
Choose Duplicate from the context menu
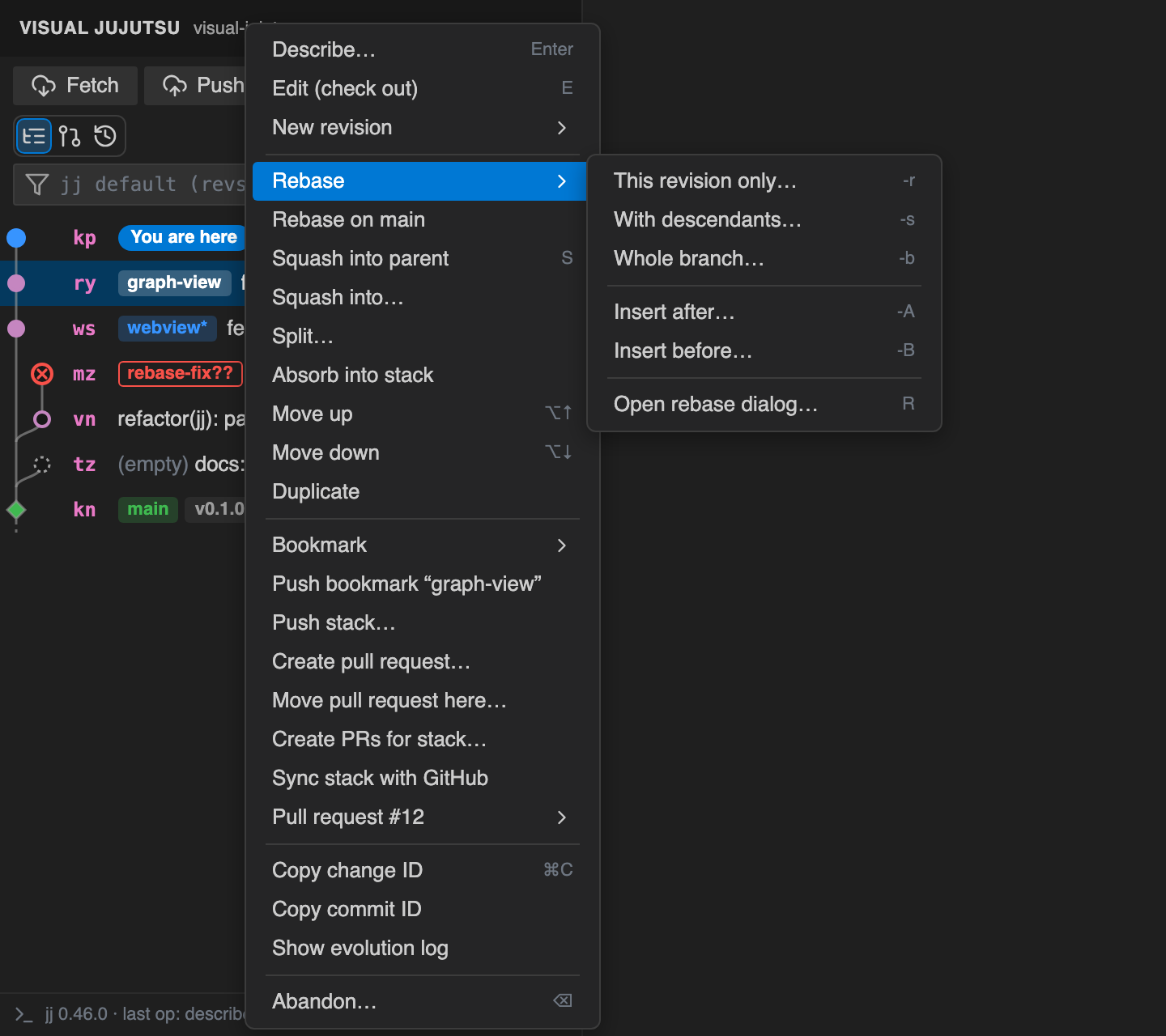[x=421, y=492]
